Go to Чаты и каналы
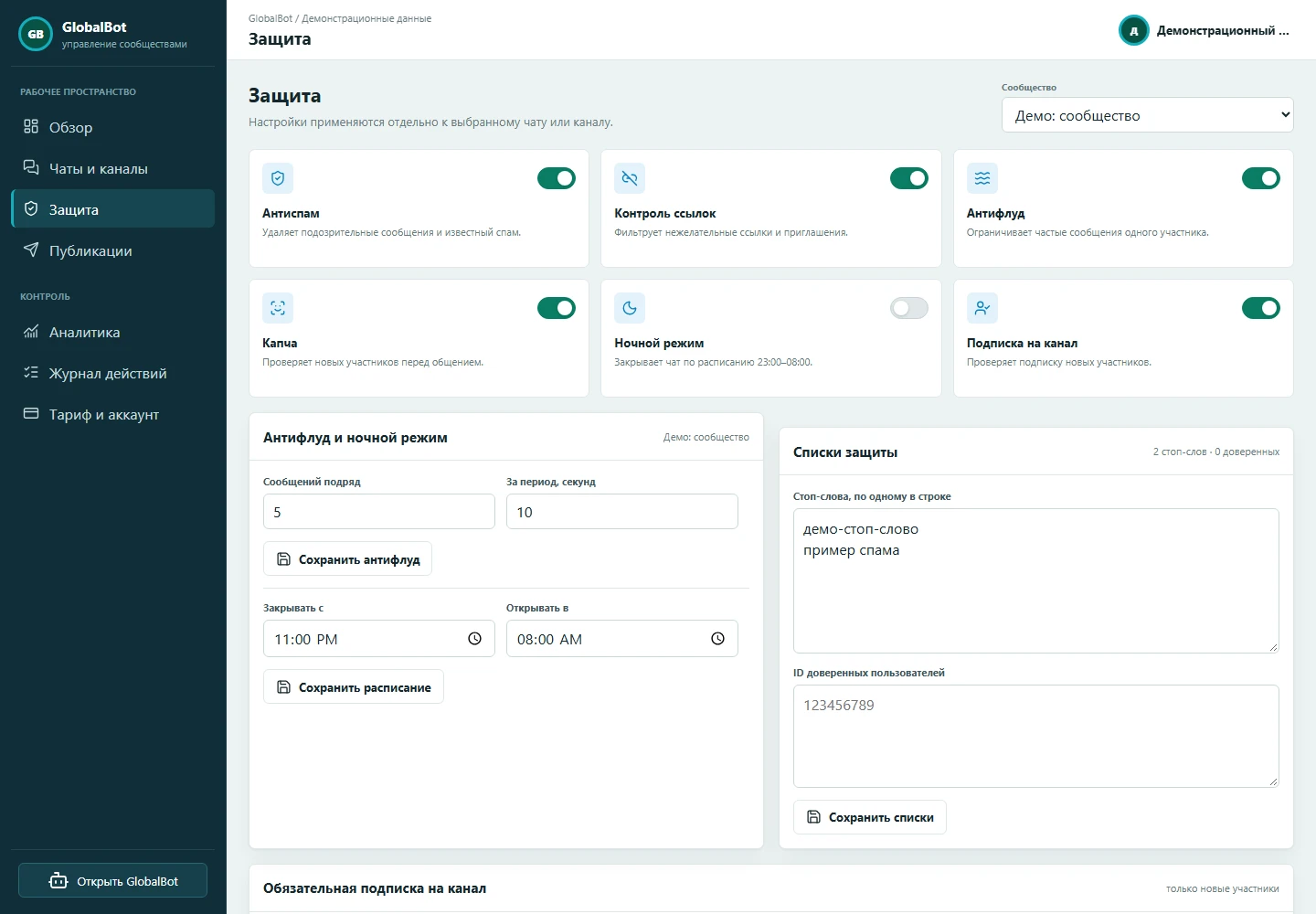Image resolution: width=1316 pixels, height=914 pixels. (113, 168)
